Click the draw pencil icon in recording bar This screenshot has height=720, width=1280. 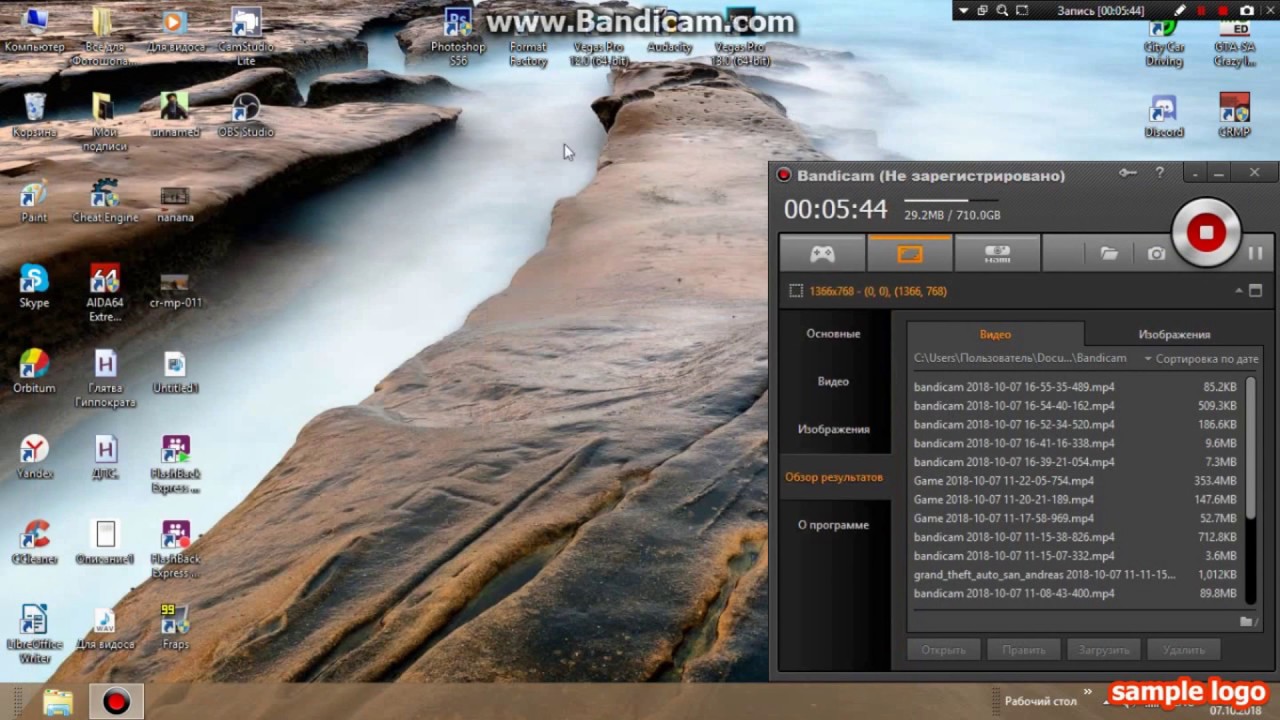coord(1181,11)
